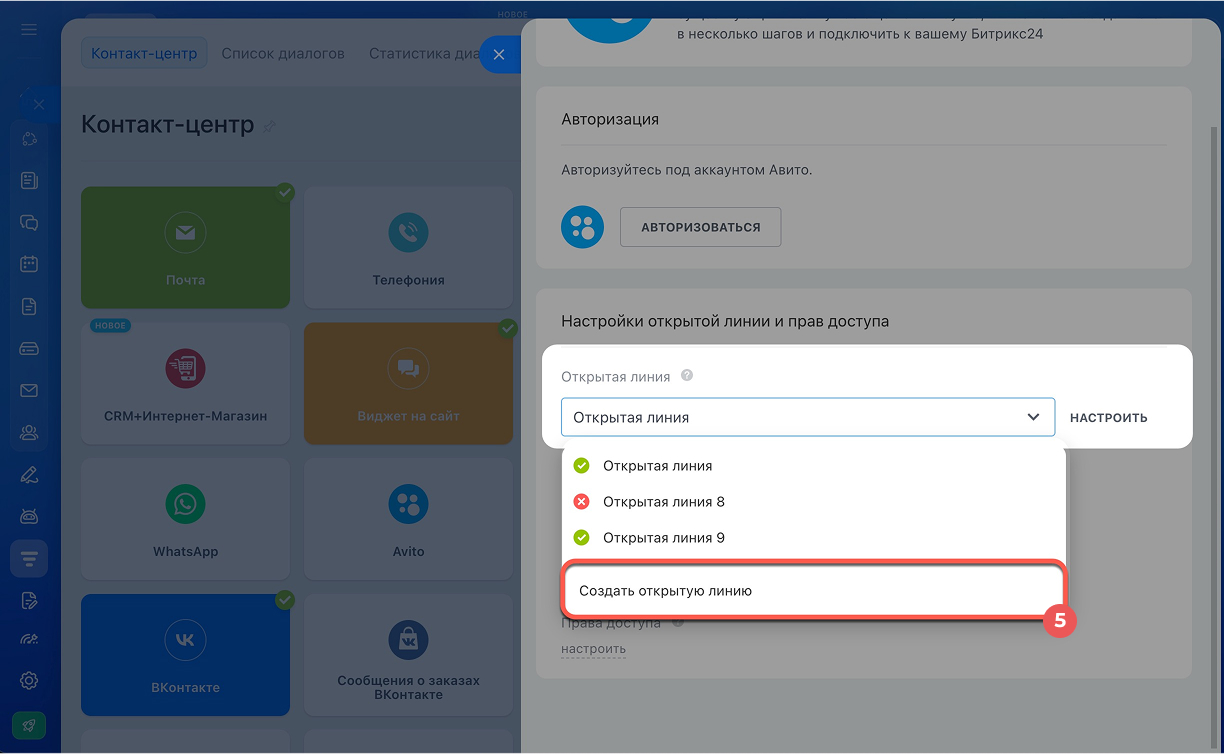The width and height of the screenshot is (1224, 754).
Task: Choose Создать открытую линию
Action: point(813,591)
